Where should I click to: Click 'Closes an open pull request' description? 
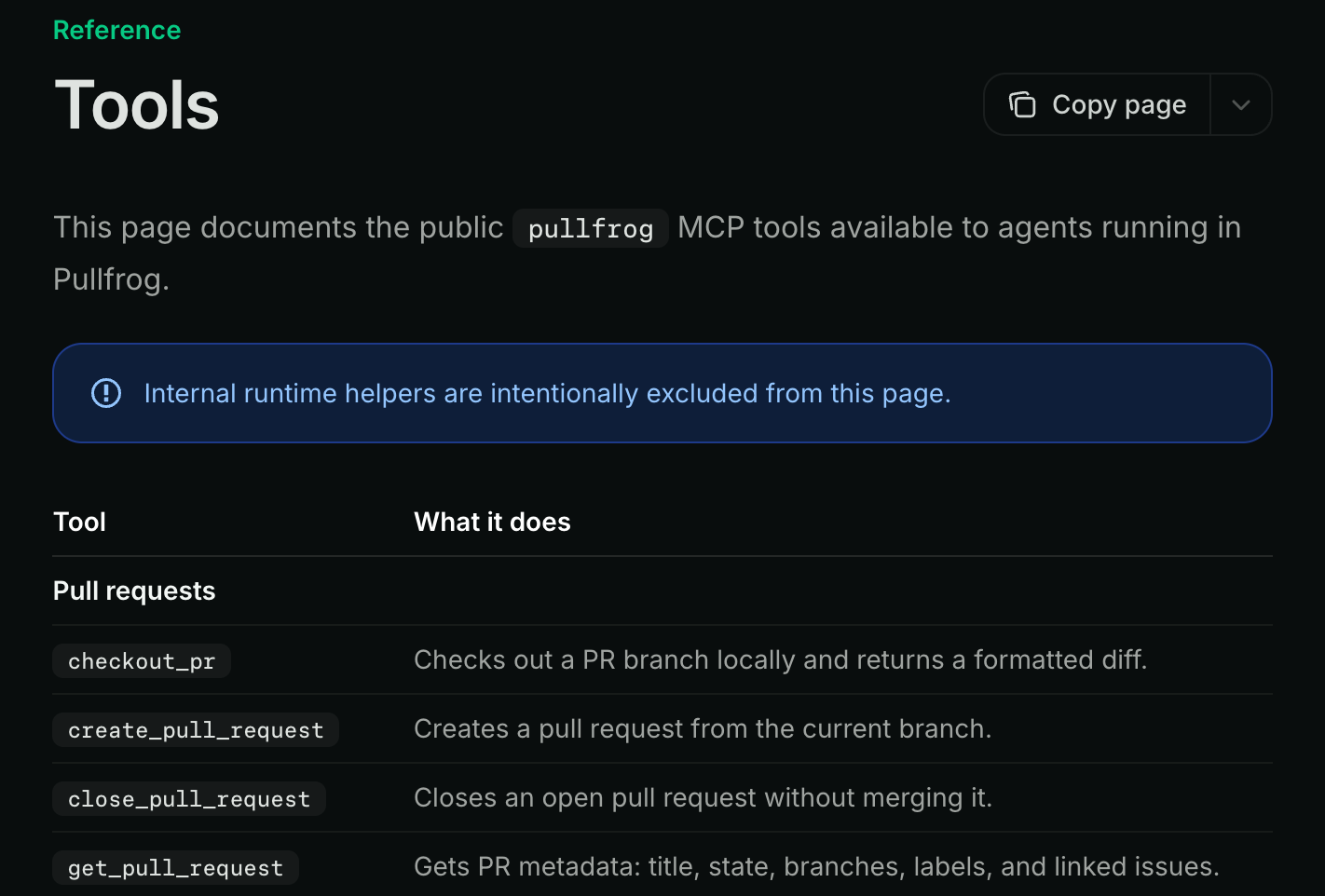703,797
